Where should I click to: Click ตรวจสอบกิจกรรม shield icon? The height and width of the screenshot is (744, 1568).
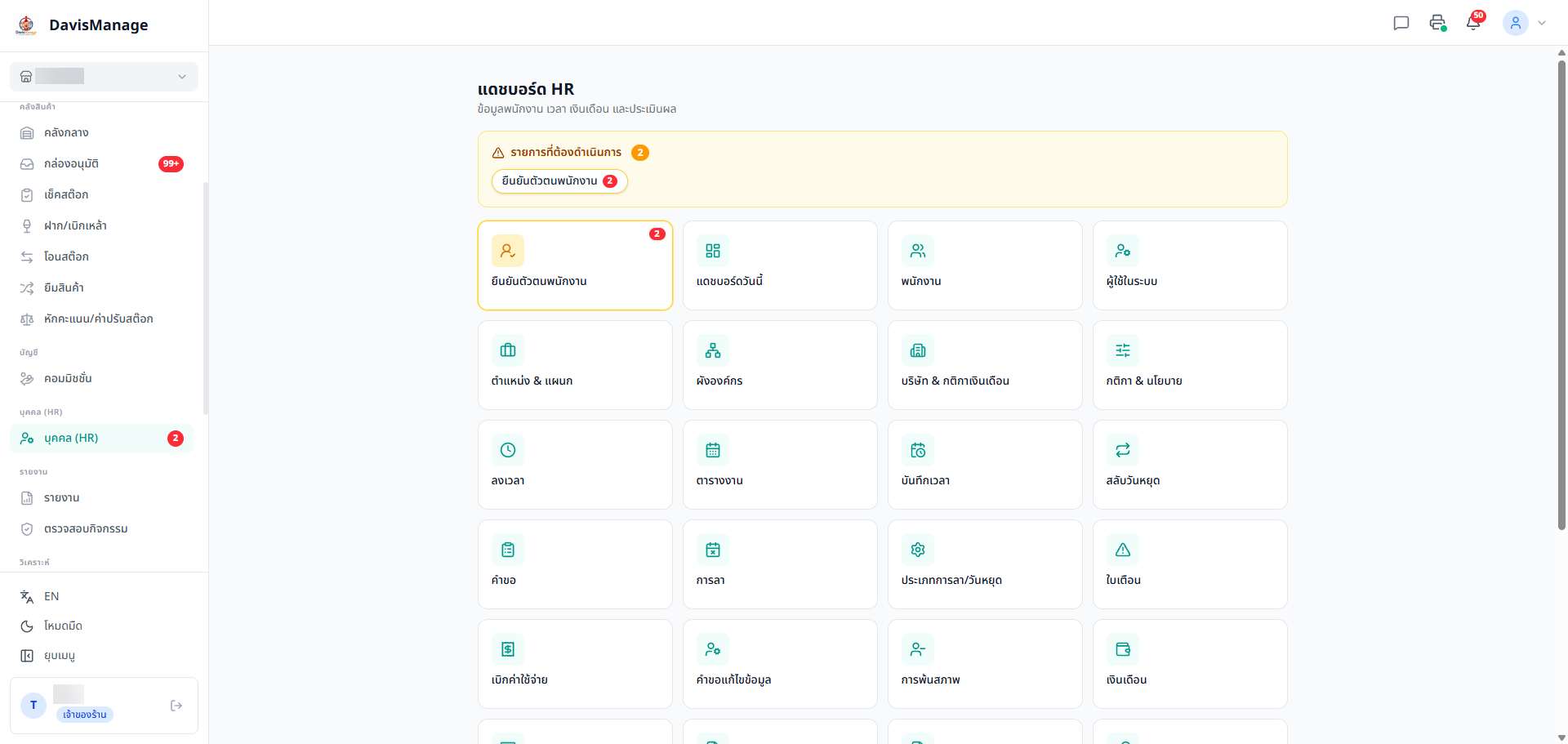point(27,529)
